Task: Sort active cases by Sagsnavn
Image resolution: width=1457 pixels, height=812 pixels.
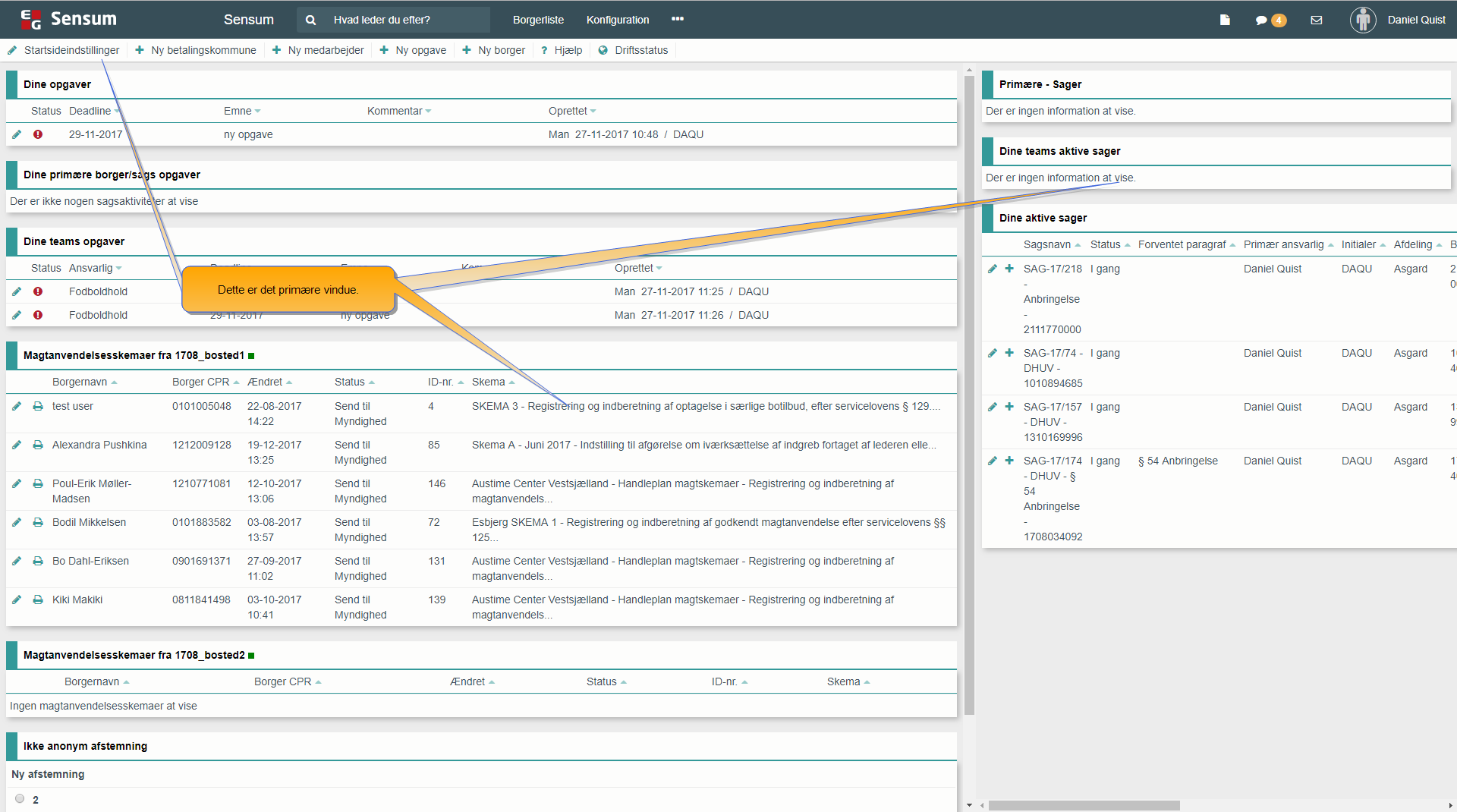Action: pyautogui.click(x=1047, y=244)
